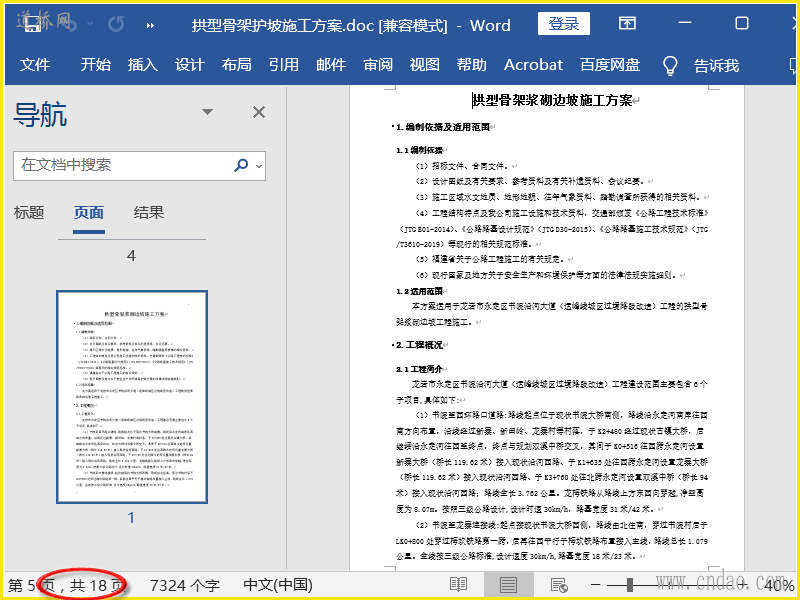The height and width of the screenshot is (600, 800).
Task: Close the 导航 navigation pane
Action: (x=259, y=112)
